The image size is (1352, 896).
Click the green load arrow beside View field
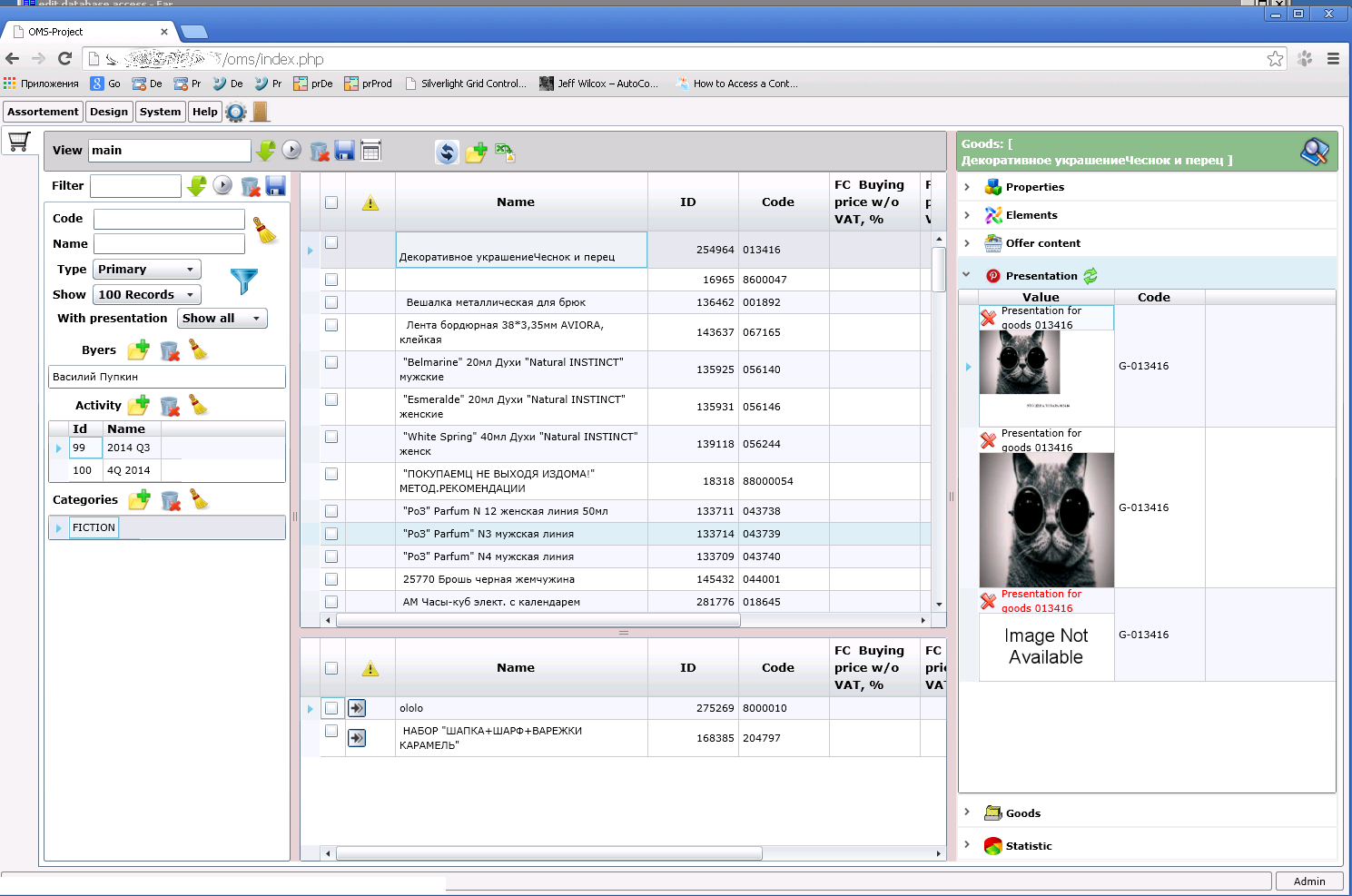266,151
